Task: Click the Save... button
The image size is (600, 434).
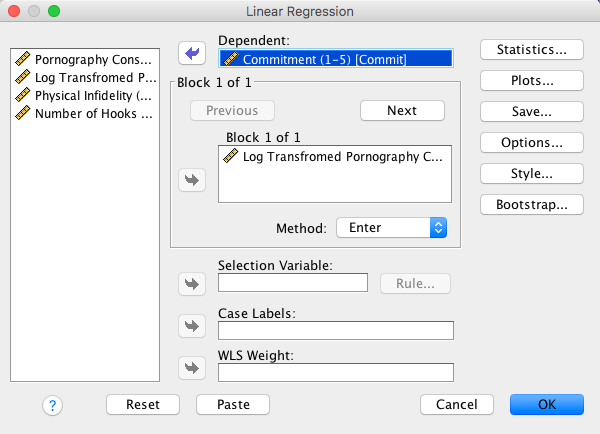Action: [x=532, y=111]
